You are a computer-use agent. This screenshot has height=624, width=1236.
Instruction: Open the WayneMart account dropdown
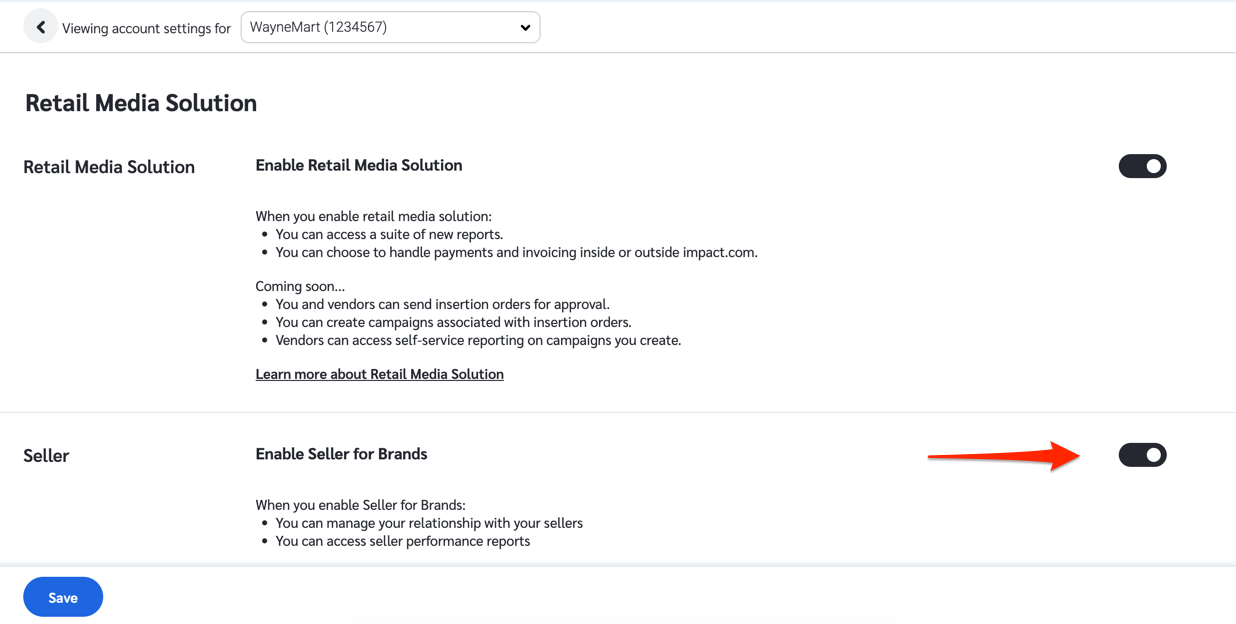389,28
